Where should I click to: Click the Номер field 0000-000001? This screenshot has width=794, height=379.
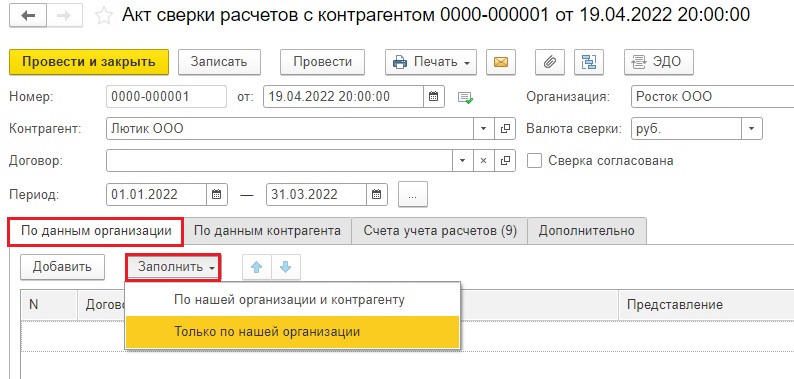(x=166, y=96)
